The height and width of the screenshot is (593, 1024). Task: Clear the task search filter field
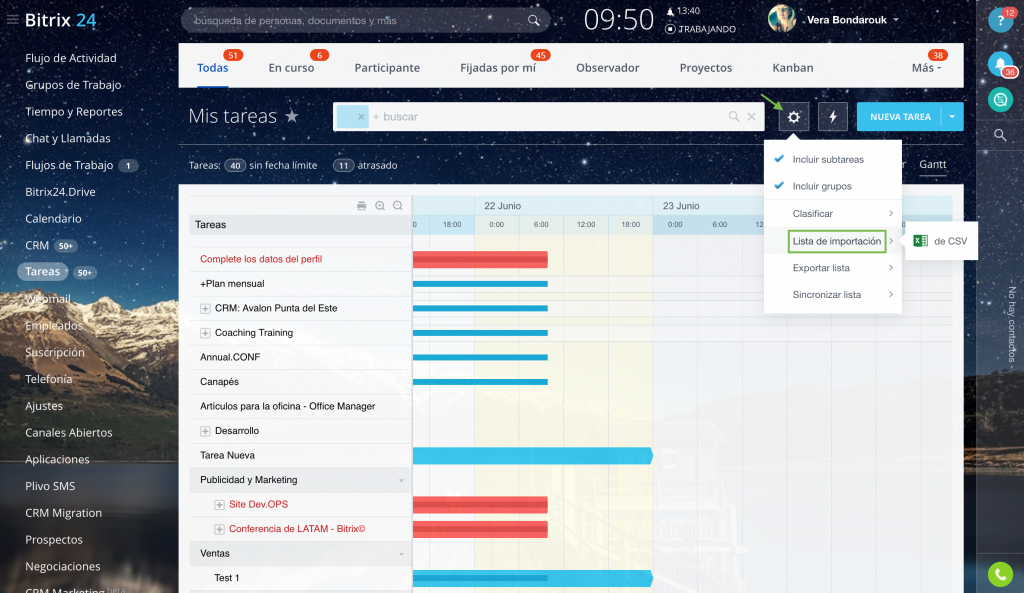pos(752,116)
